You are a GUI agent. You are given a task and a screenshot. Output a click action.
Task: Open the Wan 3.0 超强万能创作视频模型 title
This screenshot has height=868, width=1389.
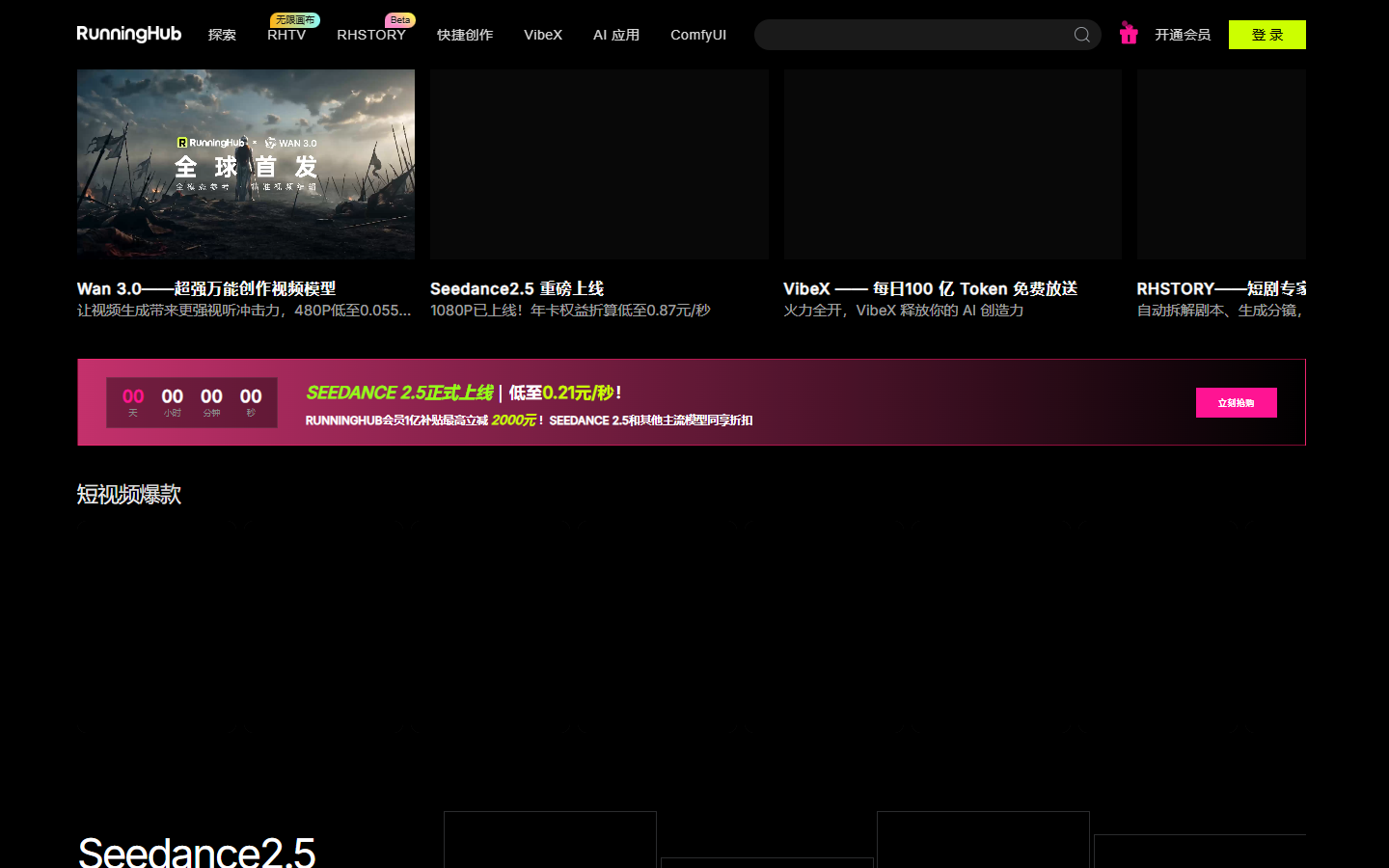pos(206,288)
